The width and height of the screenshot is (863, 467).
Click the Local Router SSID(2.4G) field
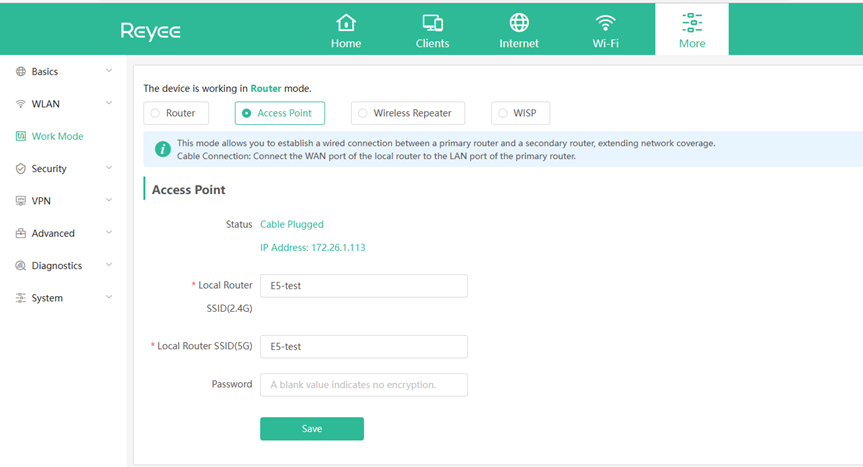click(363, 286)
